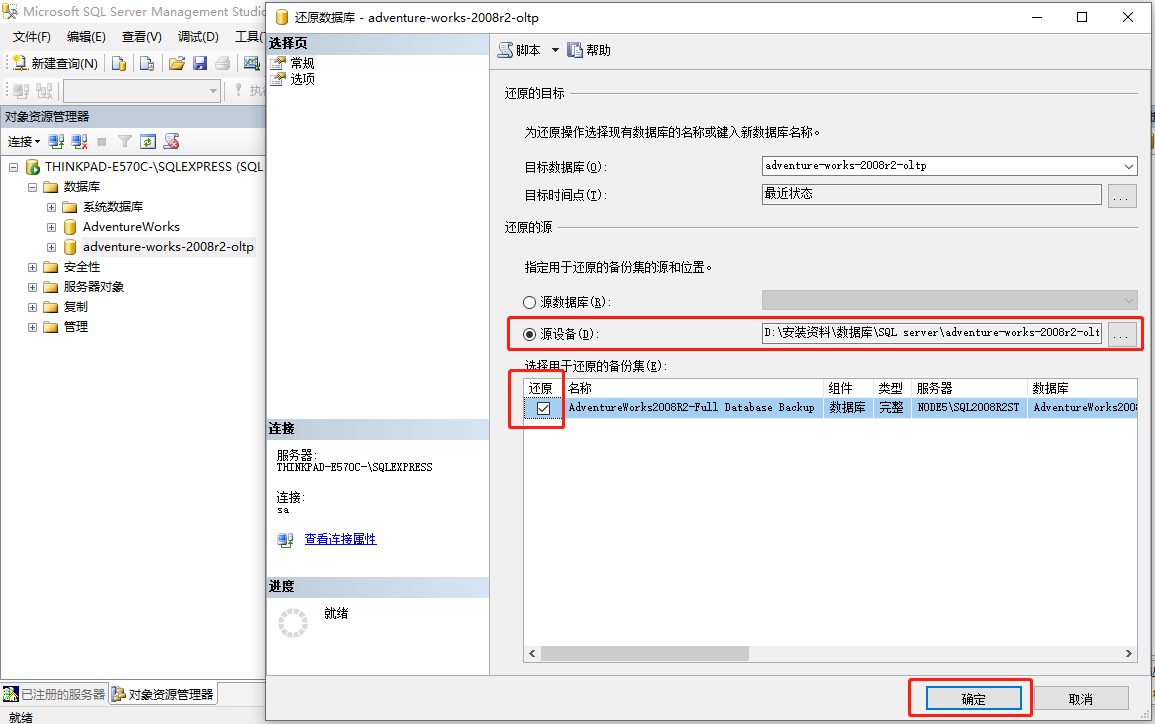Image resolution: width=1155 pixels, height=724 pixels.
Task: Click the left scroll arrow of backup sets grid
Action: click(x=533, y=653)
